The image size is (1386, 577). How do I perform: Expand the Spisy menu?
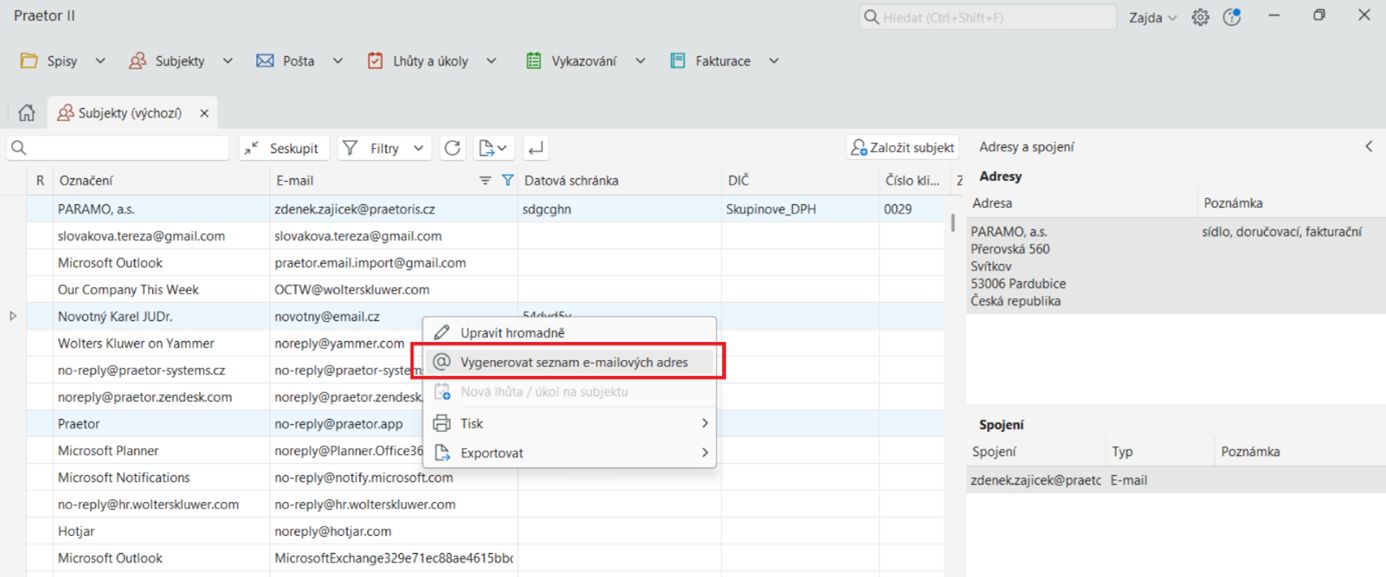(63, 61)
